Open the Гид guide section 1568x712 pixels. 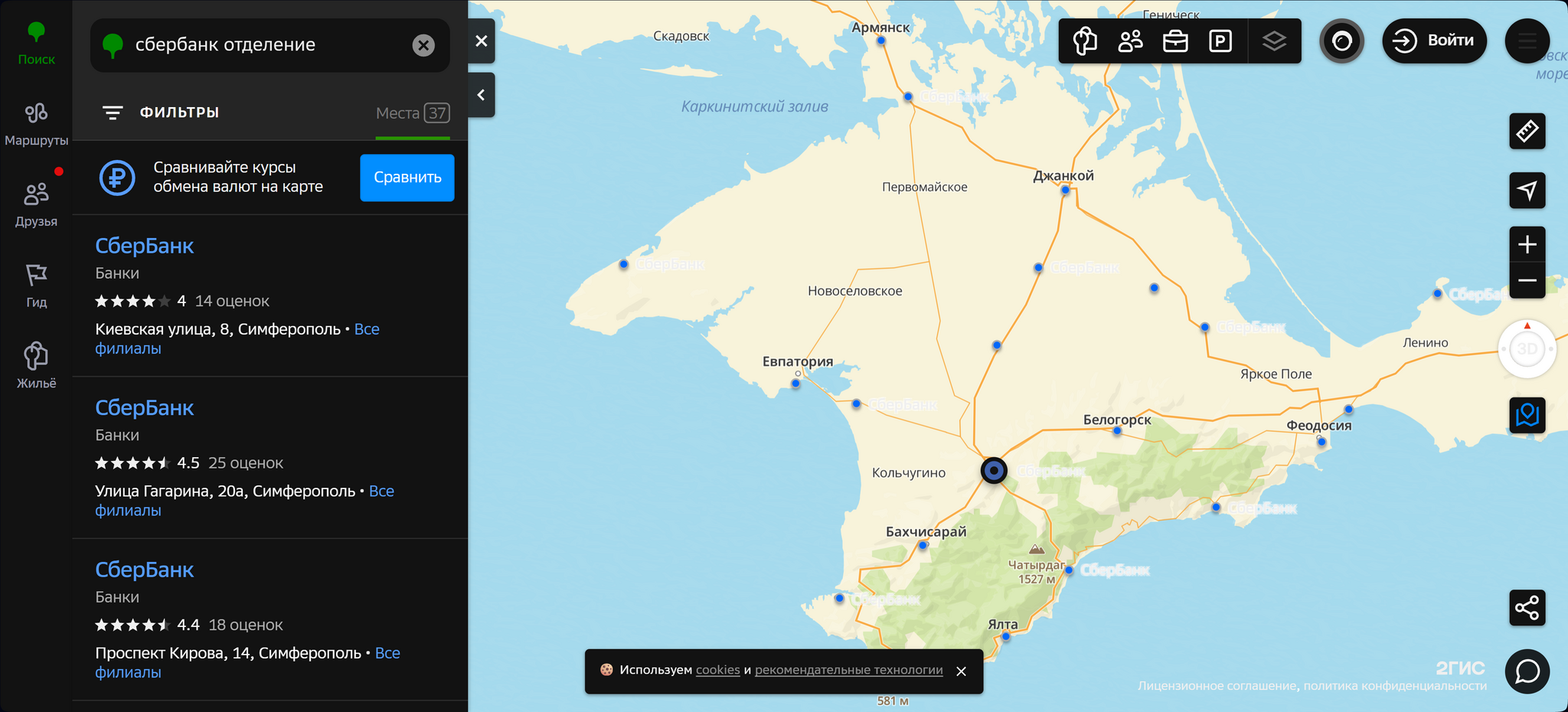coord(36,286)
